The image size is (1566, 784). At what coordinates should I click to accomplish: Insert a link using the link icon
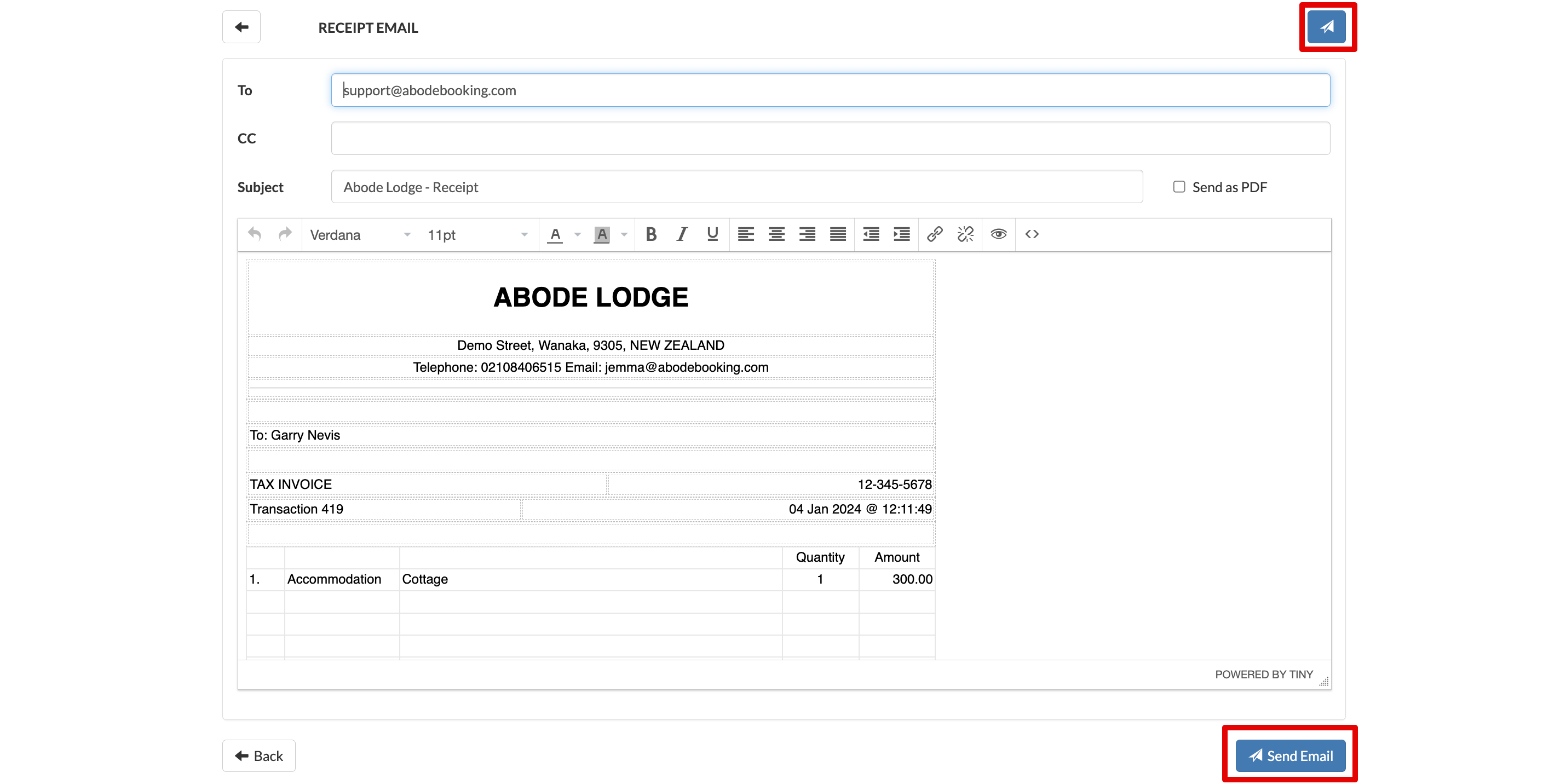pos(934,234)
